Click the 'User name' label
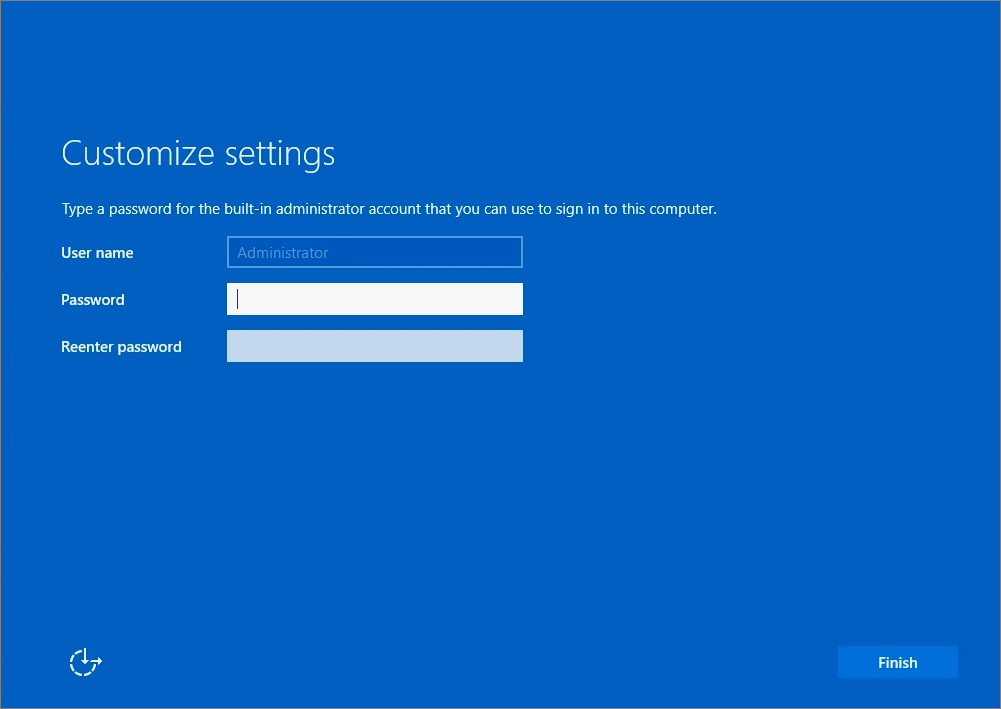Screen dimensions: 1001x709 (97, 253)
